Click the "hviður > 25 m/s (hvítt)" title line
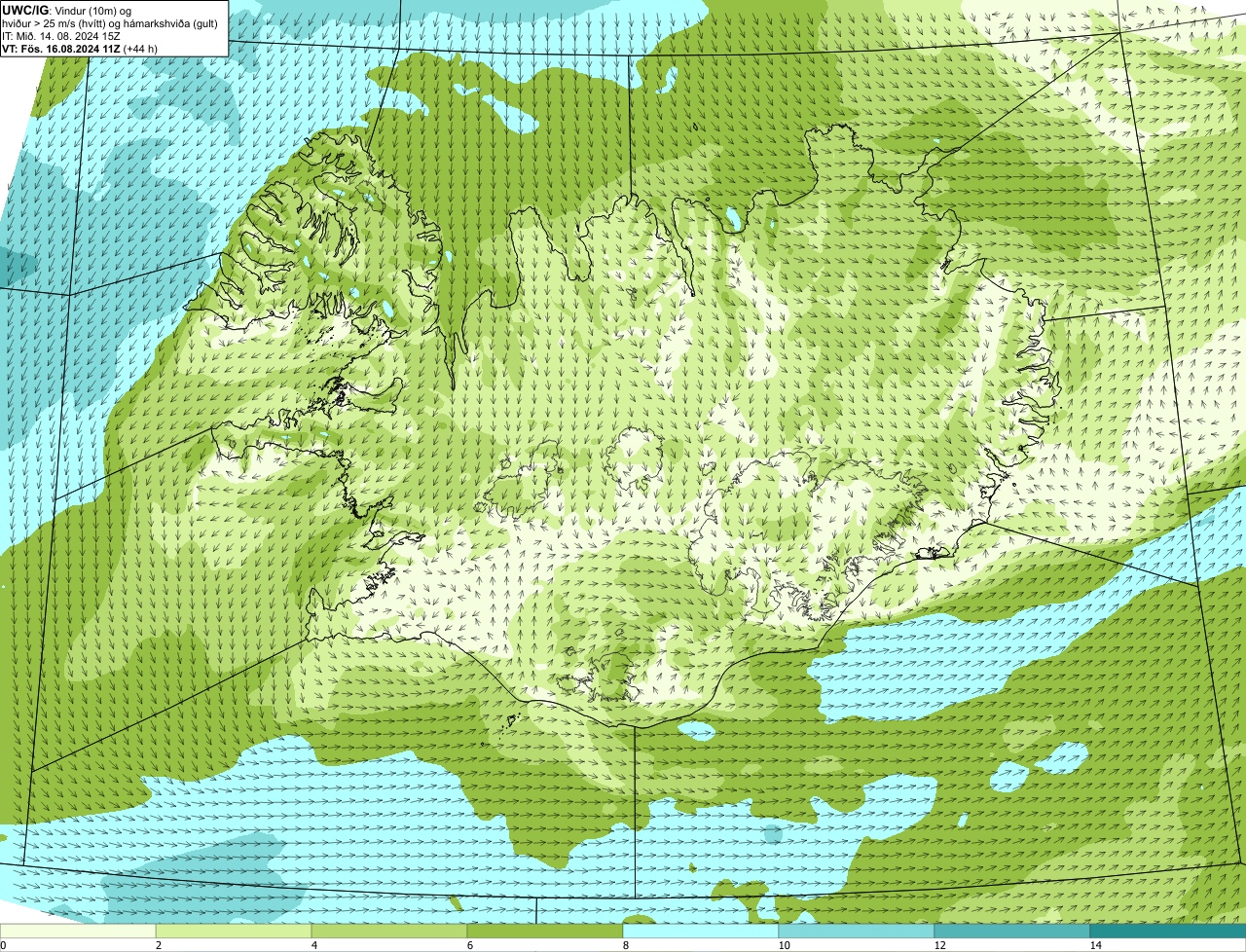Screen dimensions: 1246x952 pos(110,22)
